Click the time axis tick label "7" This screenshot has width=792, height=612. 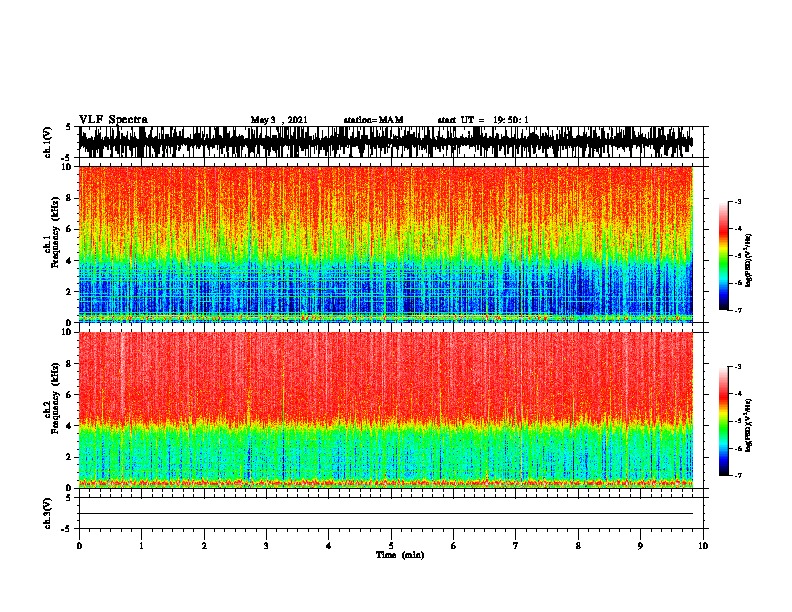[x=516, y=546]
